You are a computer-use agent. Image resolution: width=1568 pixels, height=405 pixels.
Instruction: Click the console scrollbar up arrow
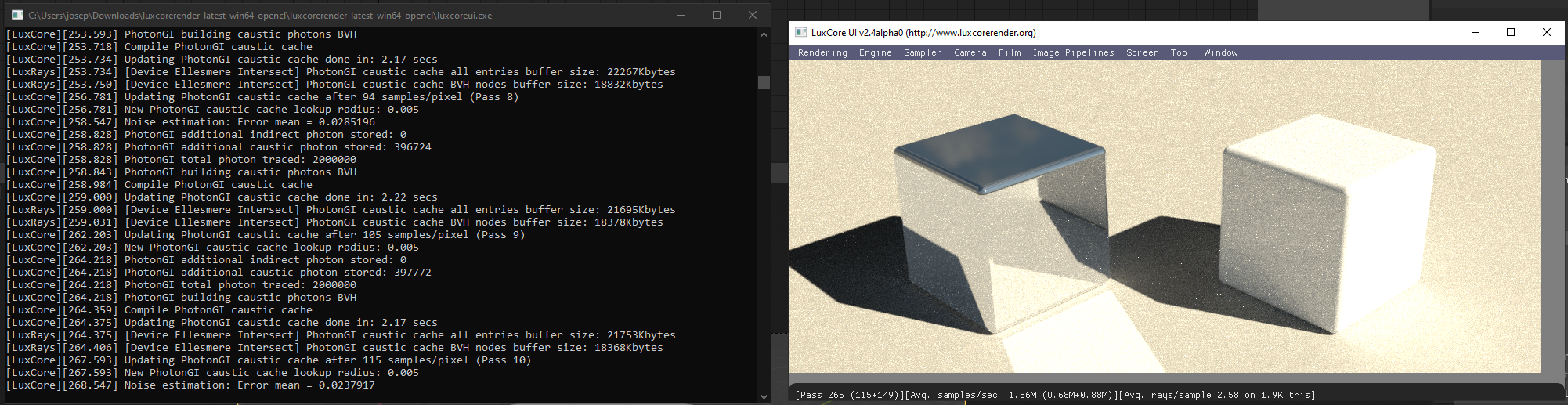tap(764, 34)
